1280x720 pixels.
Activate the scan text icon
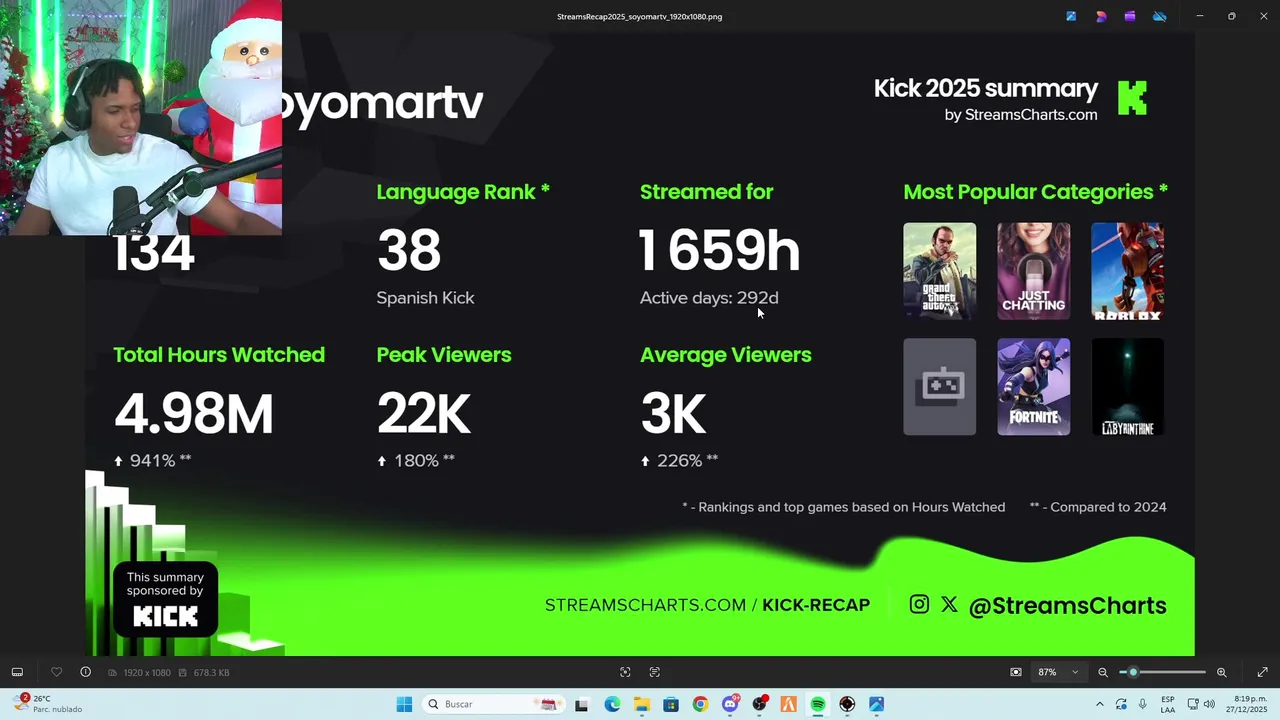(655, 672)
